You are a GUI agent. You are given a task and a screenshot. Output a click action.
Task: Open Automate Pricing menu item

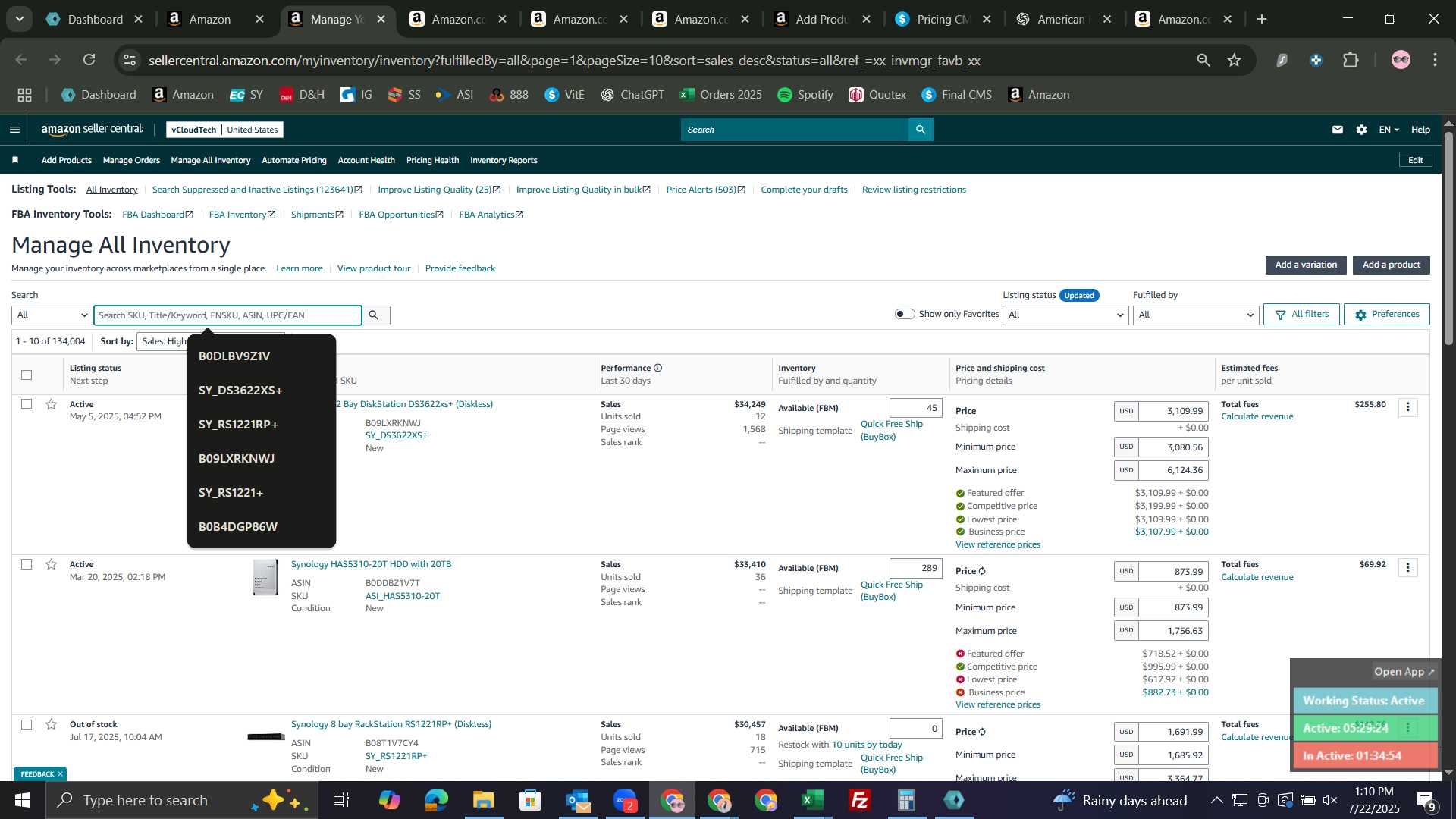pyautogui.click(x=294, y=160)
